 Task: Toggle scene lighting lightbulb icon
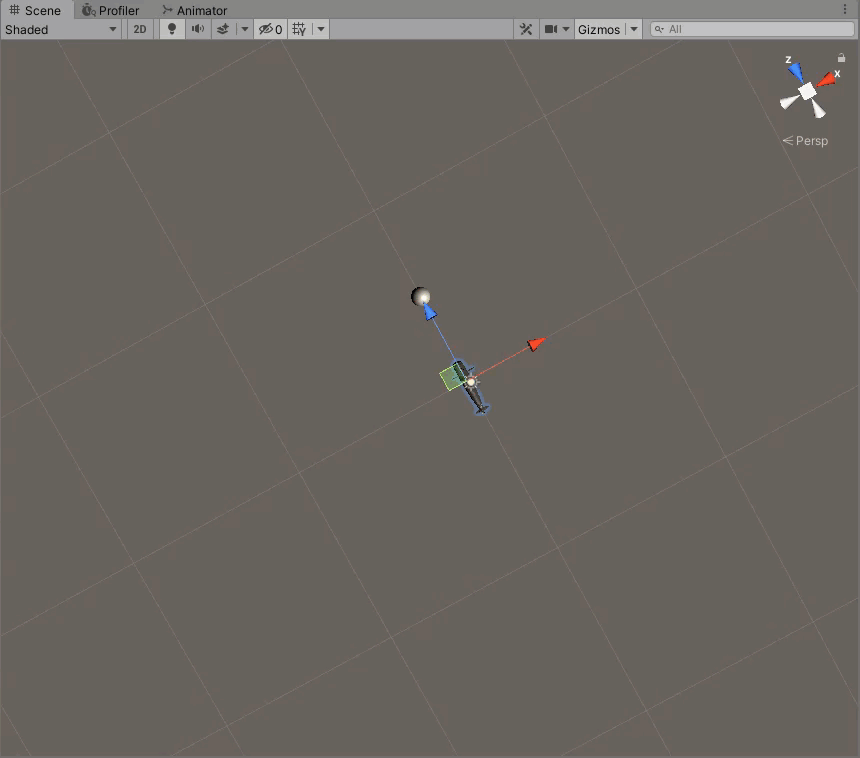point(172,30)
